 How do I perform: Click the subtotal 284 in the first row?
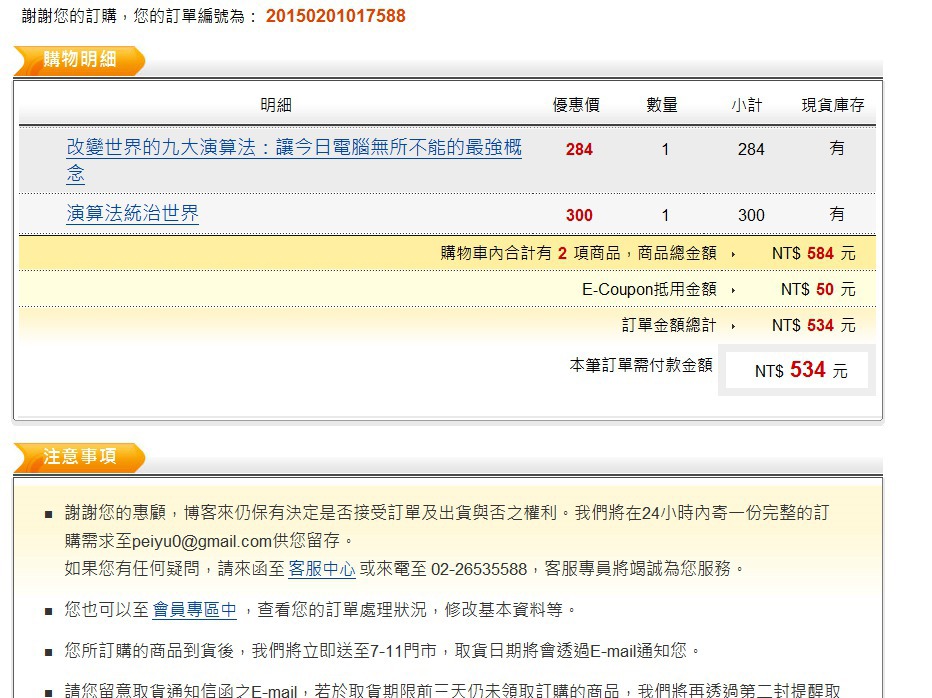point(751,149)
